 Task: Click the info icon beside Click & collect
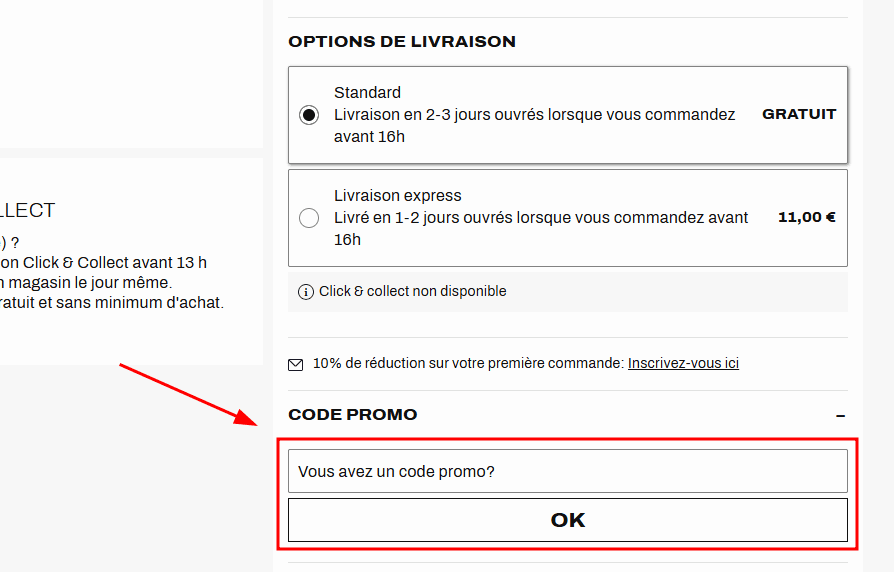point(306,292)
